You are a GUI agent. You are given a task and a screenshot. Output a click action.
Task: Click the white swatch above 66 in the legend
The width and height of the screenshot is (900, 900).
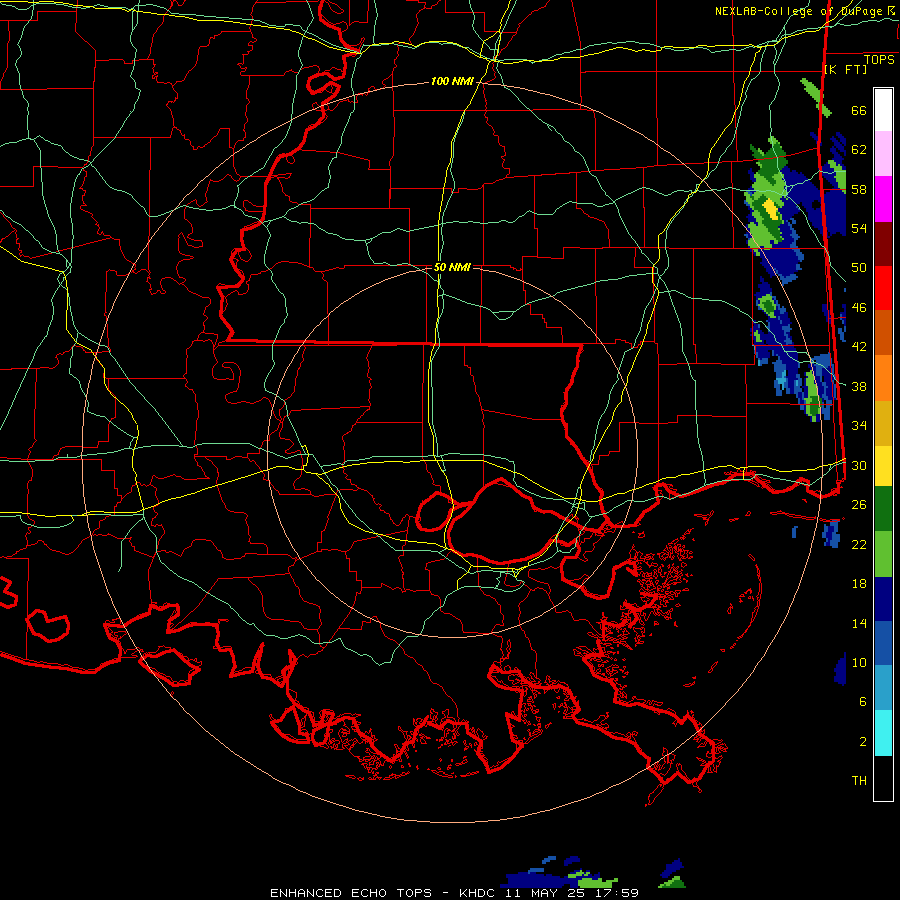click(883, 110)
